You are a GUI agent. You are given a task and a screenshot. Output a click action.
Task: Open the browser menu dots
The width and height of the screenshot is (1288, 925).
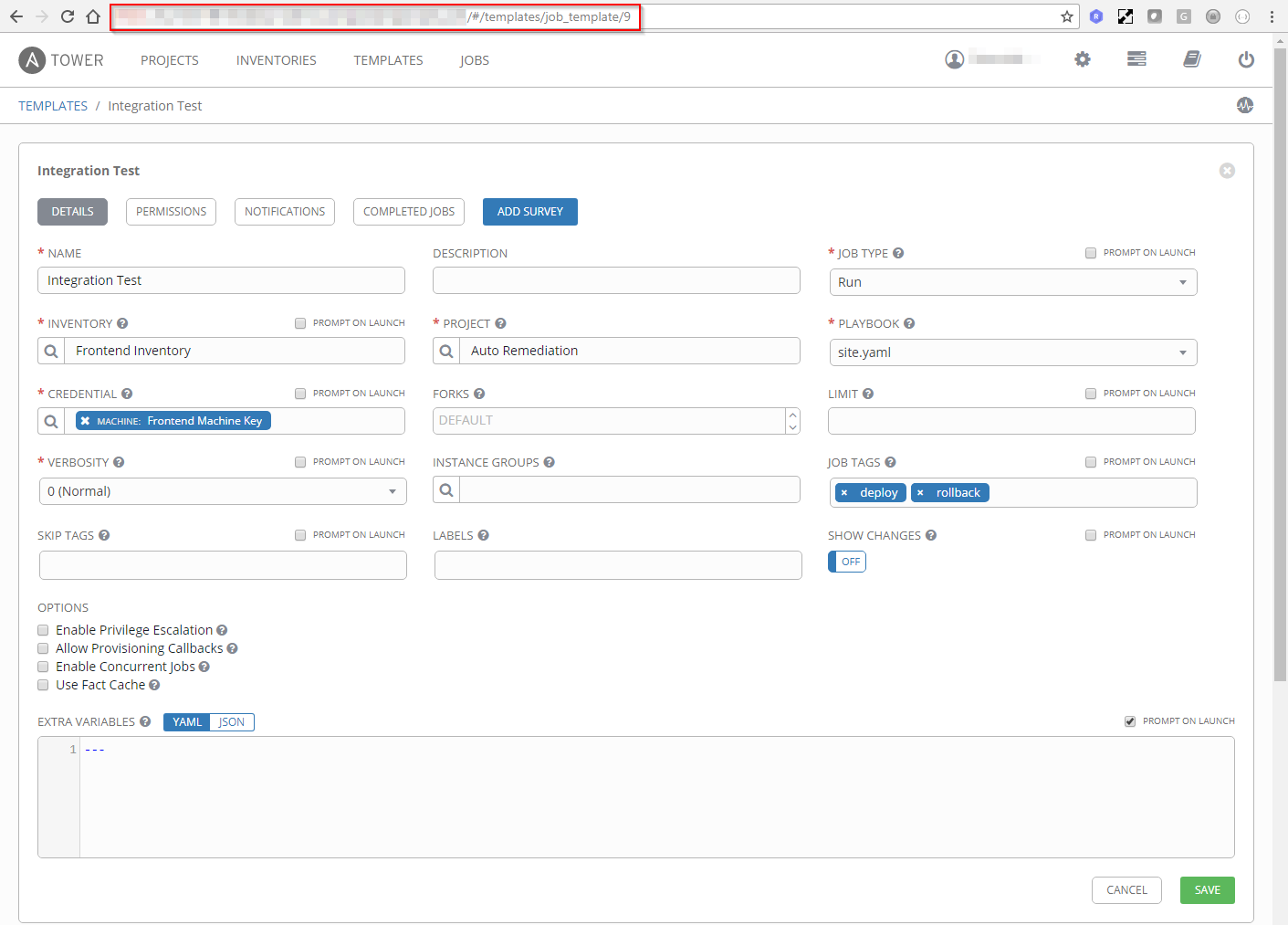[1272, 16]
